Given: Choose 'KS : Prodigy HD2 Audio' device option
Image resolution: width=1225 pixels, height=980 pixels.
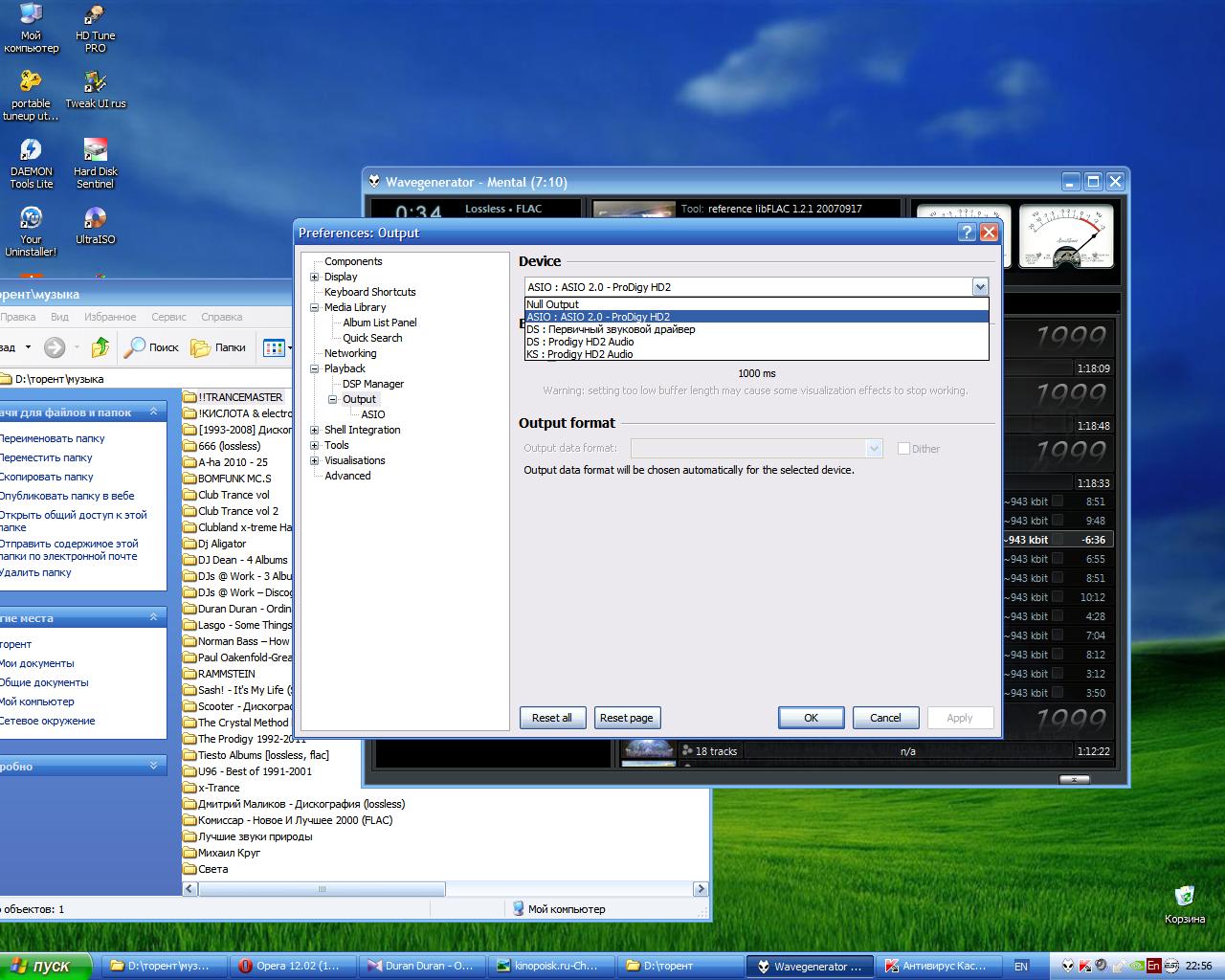Looking at the screenshot, I should coord(580,354).
